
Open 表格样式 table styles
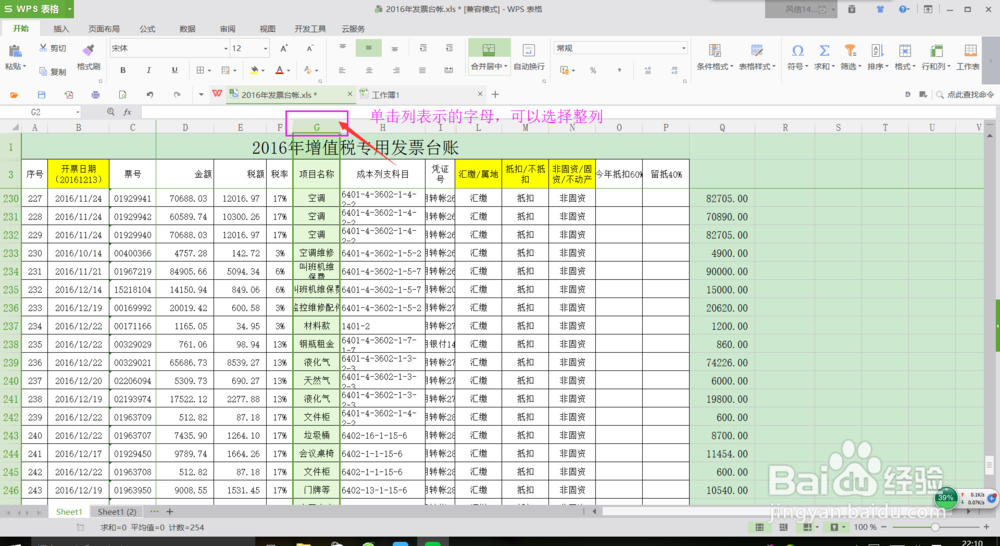757,57
